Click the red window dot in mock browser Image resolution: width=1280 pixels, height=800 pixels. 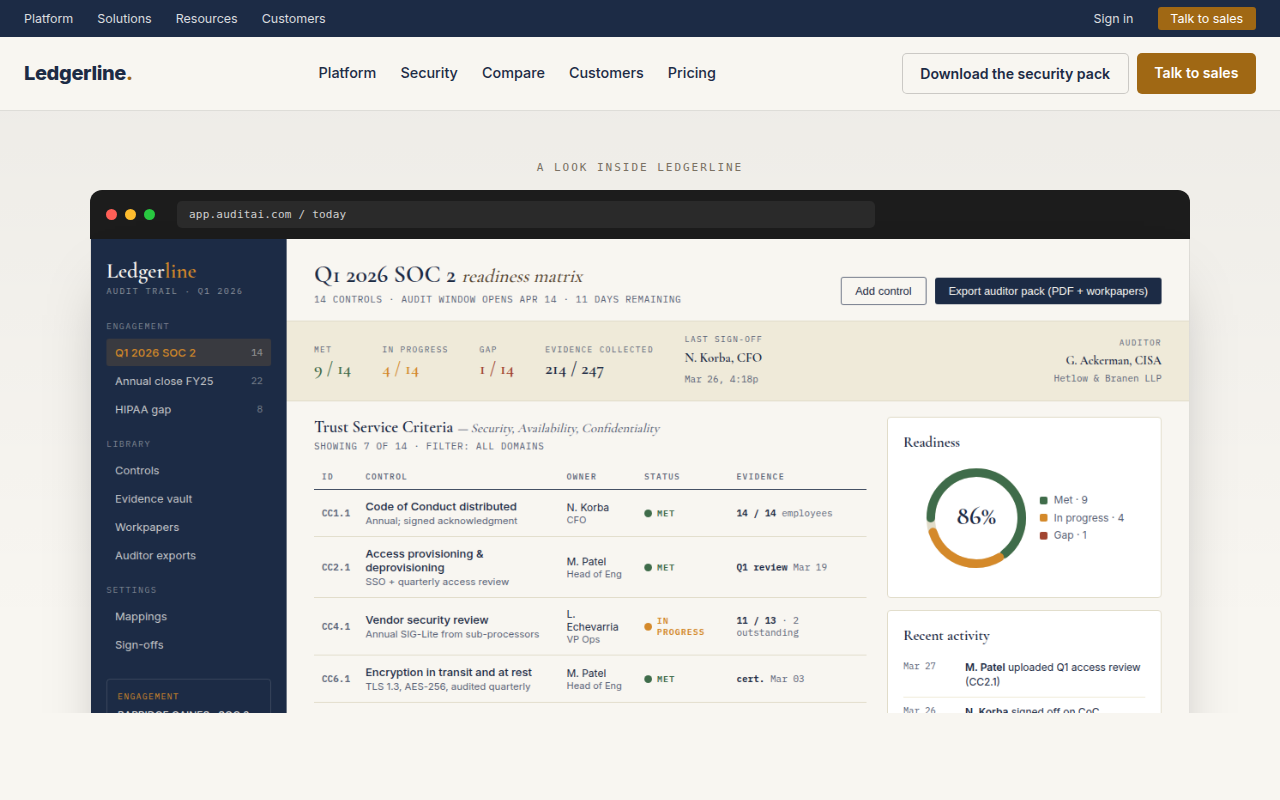coord(111,214)
